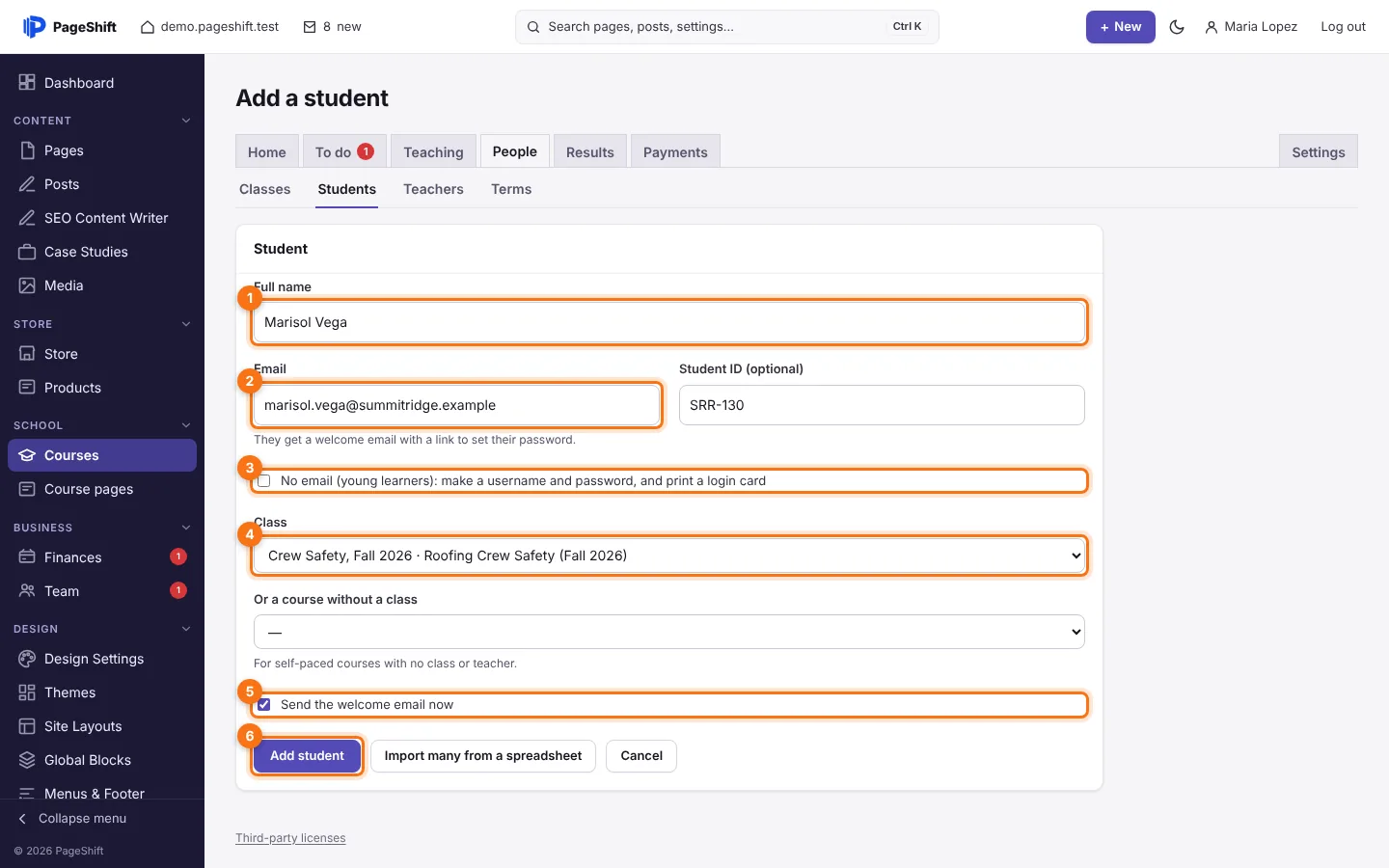
Task: Collapse the SCHOOL sidebar section
Action: click(x=186, y=425)
